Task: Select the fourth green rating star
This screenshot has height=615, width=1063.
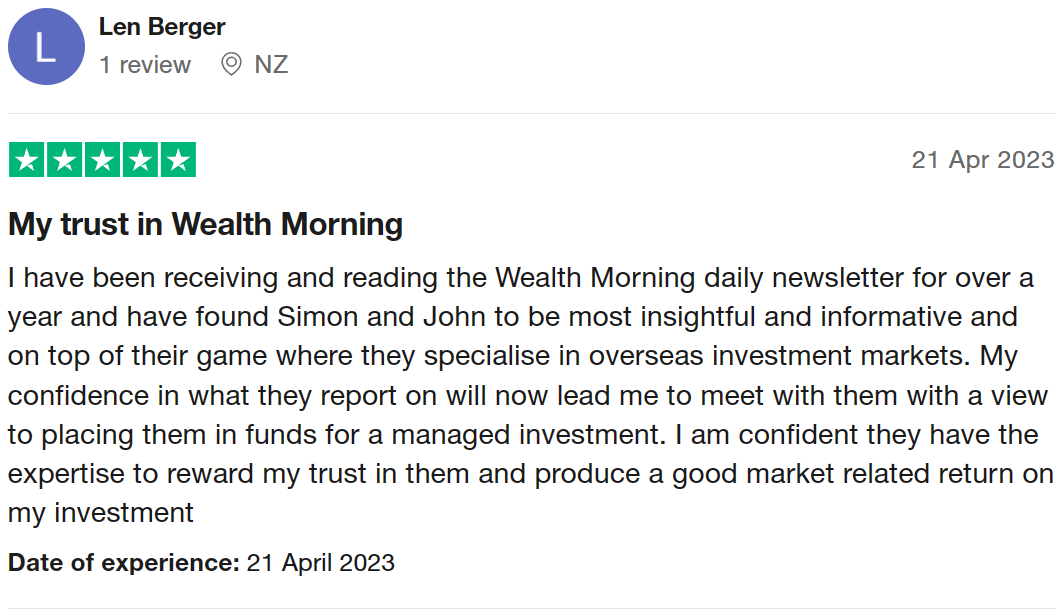Action: click(x=140, y=159)
